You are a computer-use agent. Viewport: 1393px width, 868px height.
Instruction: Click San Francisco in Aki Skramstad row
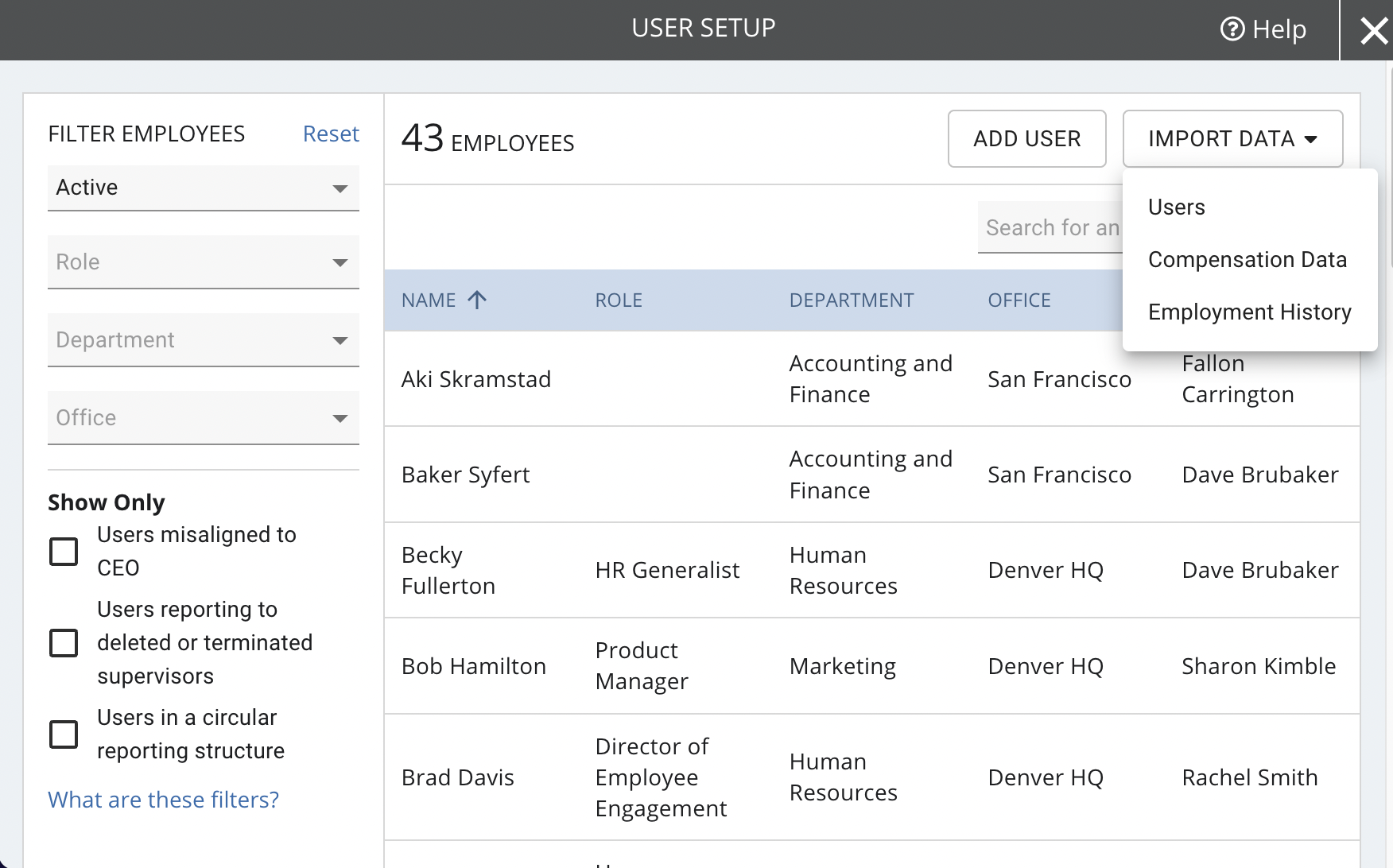[1059, 379]
